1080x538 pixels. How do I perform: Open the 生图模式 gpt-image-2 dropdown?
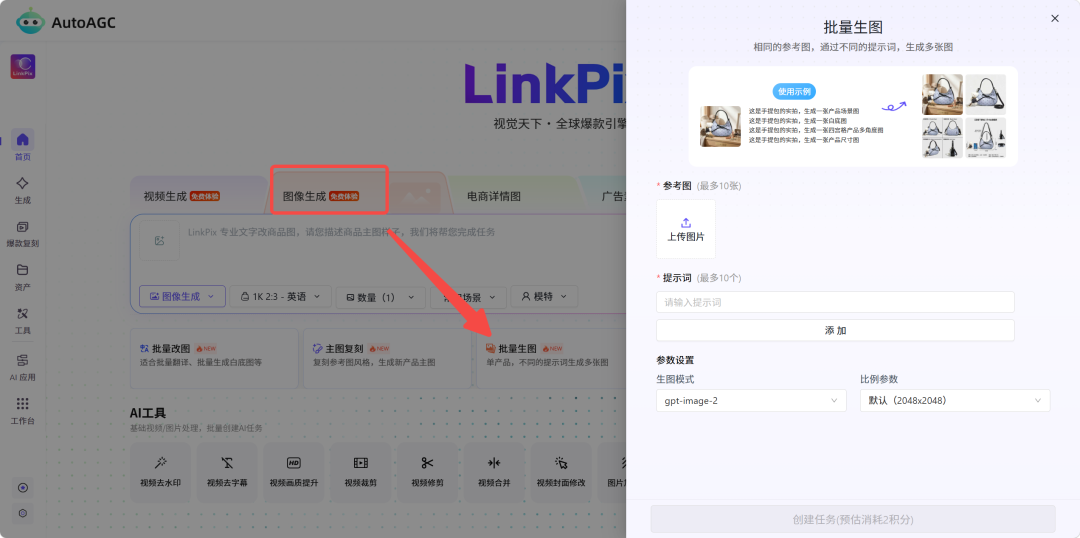coord(751,400)
